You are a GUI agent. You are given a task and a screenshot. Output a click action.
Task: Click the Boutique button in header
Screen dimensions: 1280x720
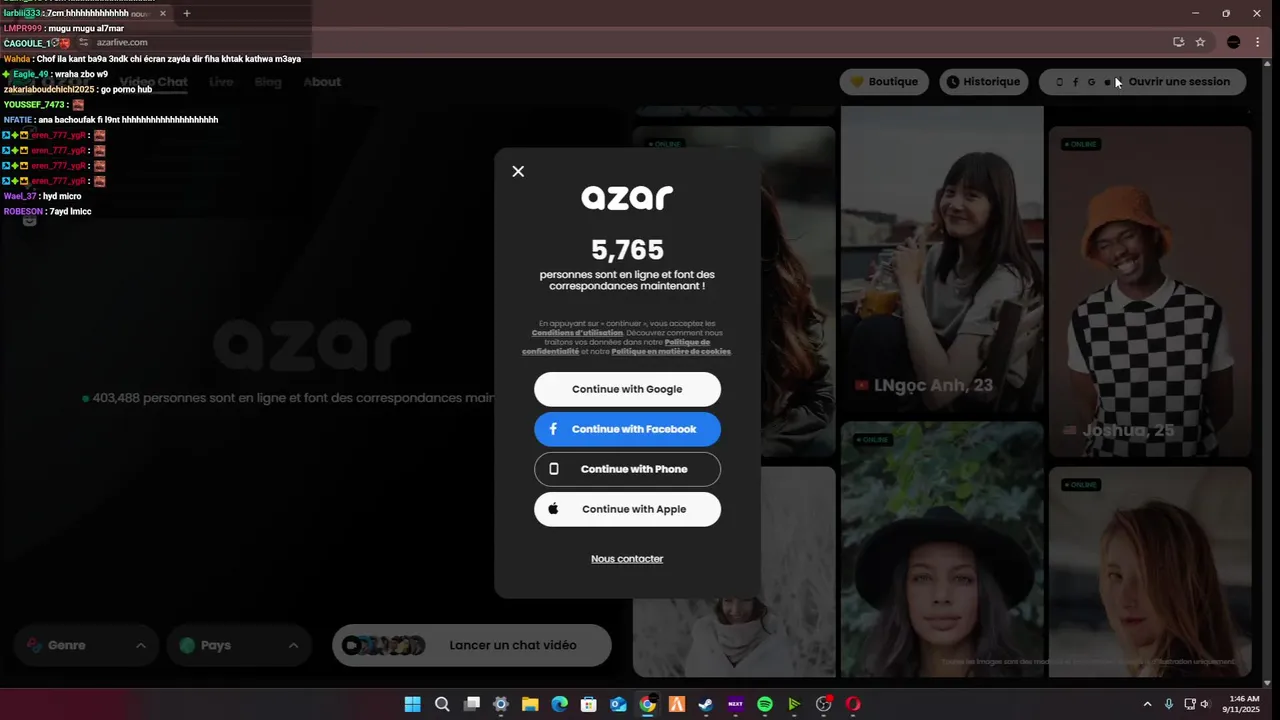click(x=884, y=82)
